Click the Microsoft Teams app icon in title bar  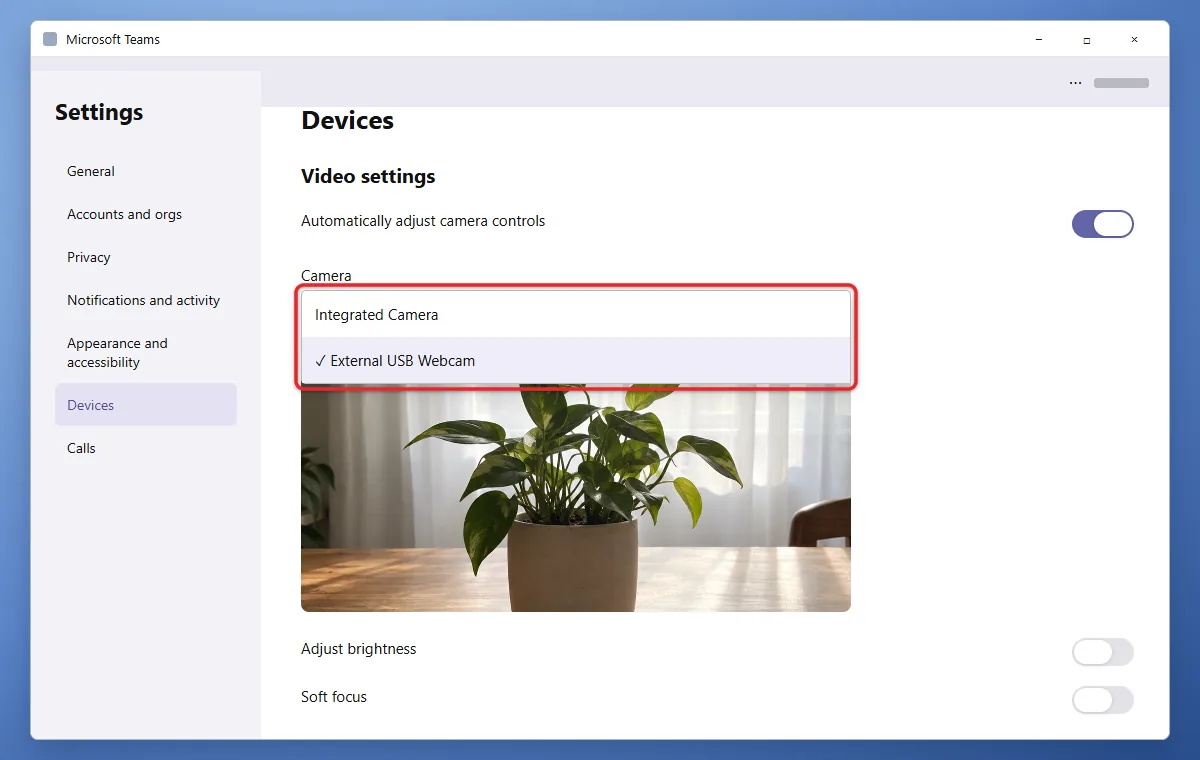point(50,39)
